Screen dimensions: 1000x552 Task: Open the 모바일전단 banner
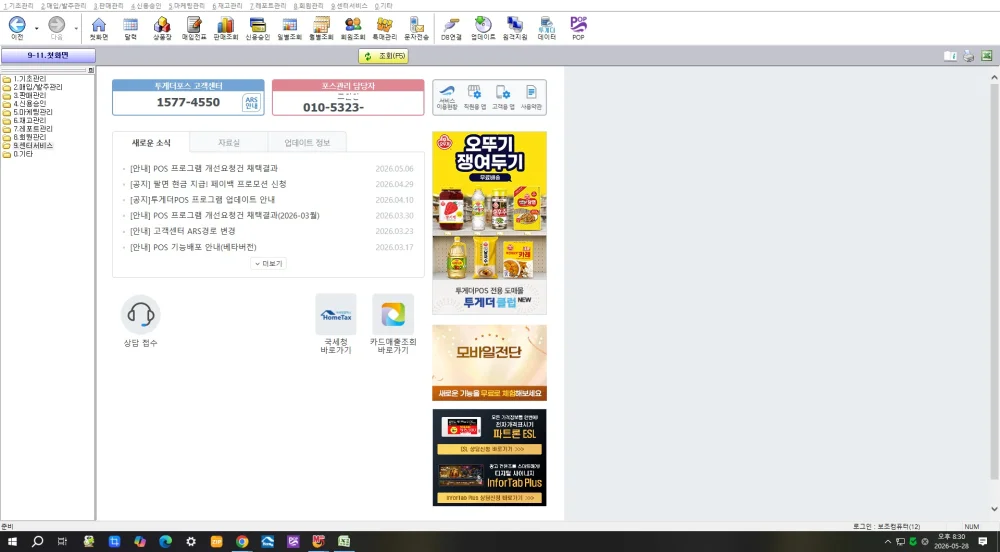coord(489,363)
